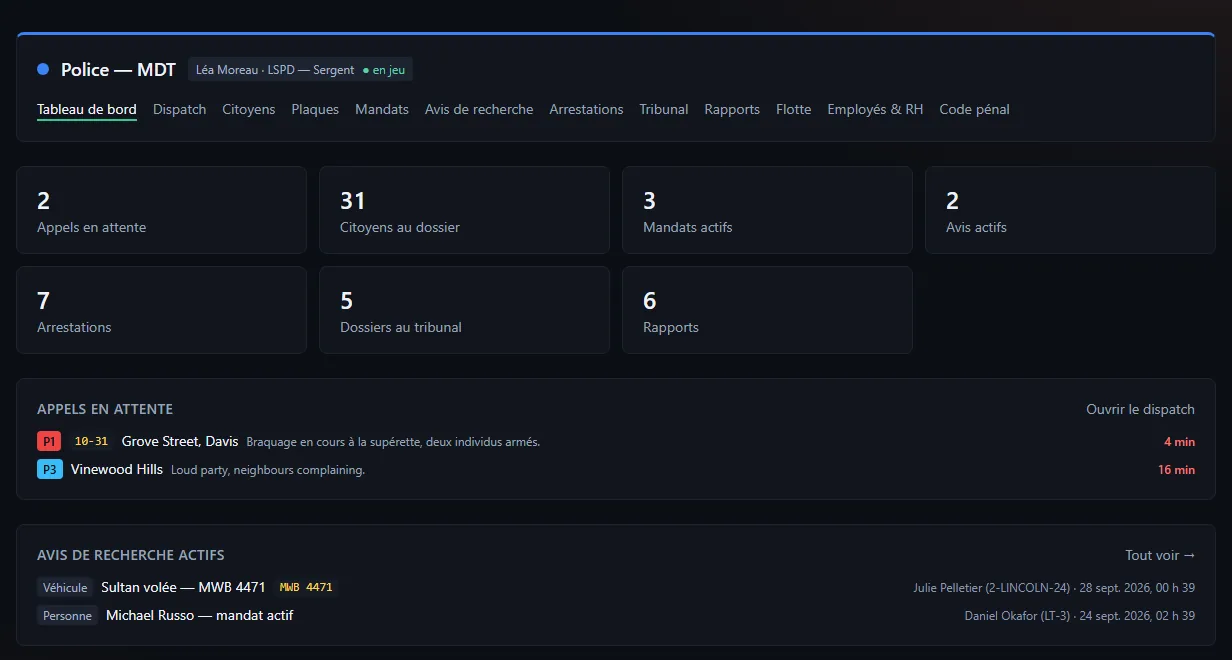Screen dimensions: 1232x660
Task: Click the blue dot beside Police — MDT
Action: [x=43, y=69]
